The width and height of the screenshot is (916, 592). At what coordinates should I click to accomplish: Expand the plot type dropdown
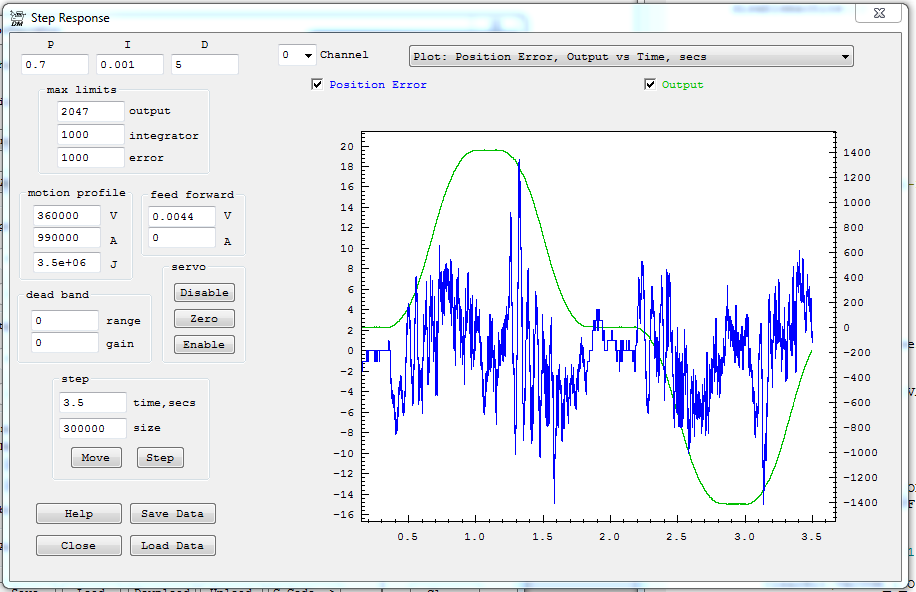(845, 57)
